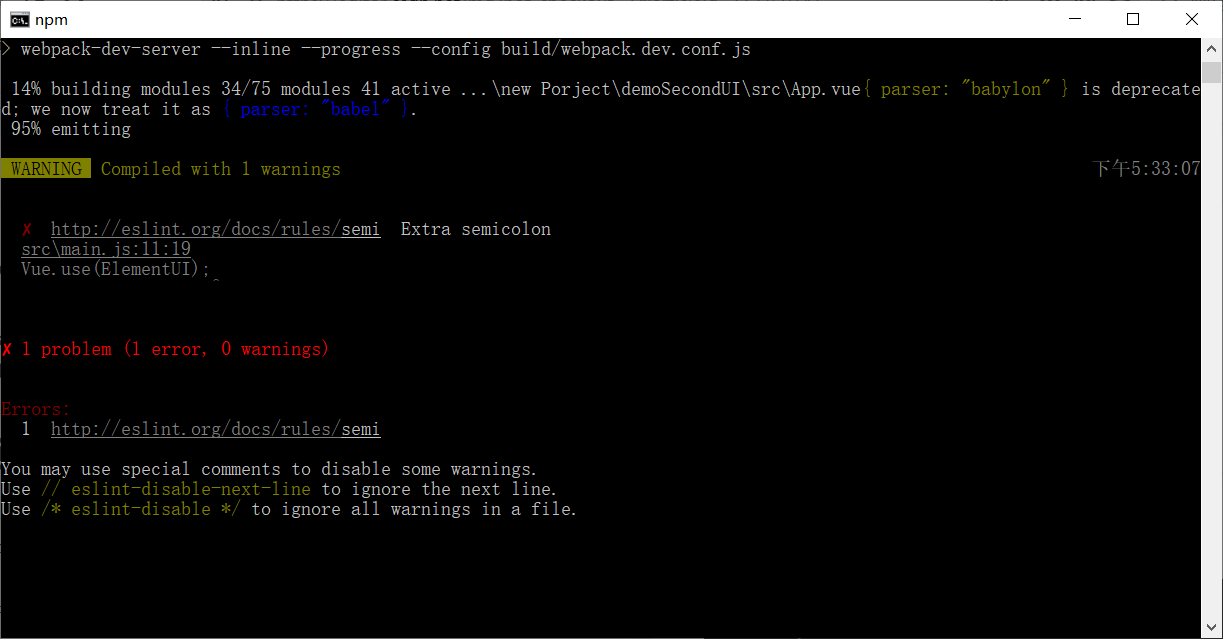
Task: Click the src\main.js:11:19 file reference link
Action: pyautogui.click(x=104, y=248)
